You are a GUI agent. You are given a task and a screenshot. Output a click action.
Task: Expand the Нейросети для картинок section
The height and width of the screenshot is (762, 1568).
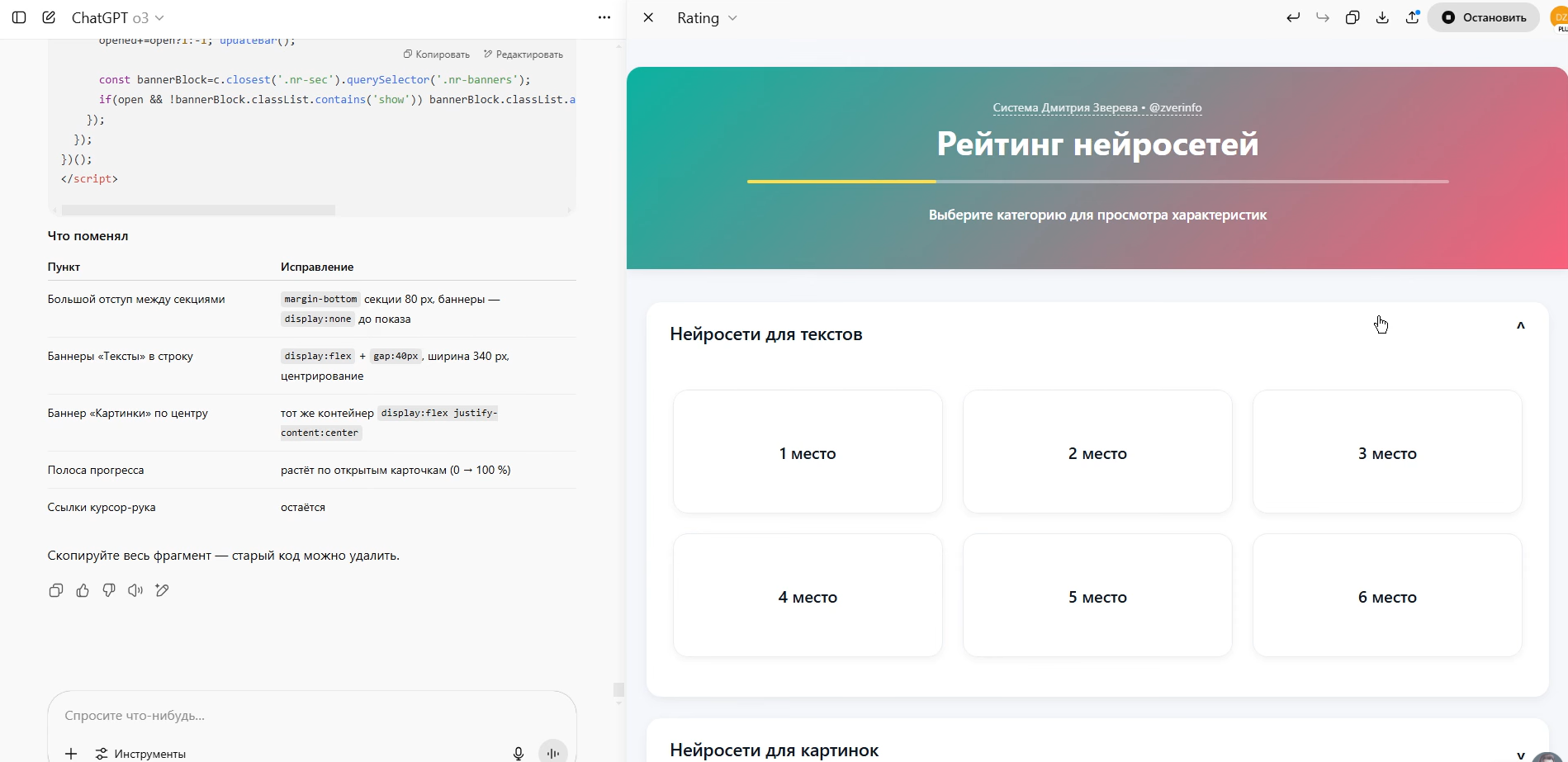click(x=1520, y=755)
